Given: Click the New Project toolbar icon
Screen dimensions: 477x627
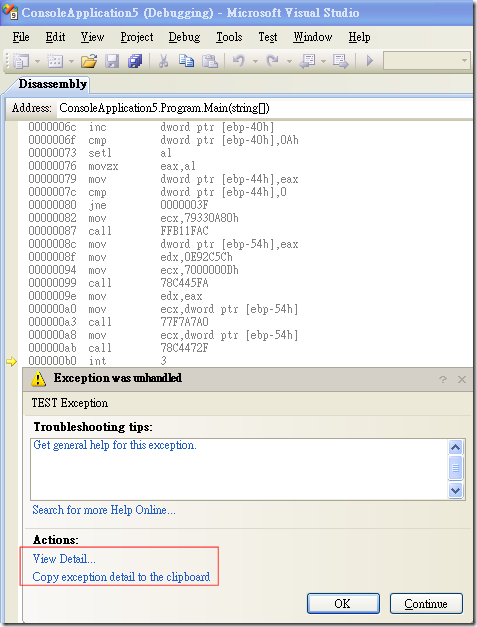Looking at the screenshot, I should point(21,61).
